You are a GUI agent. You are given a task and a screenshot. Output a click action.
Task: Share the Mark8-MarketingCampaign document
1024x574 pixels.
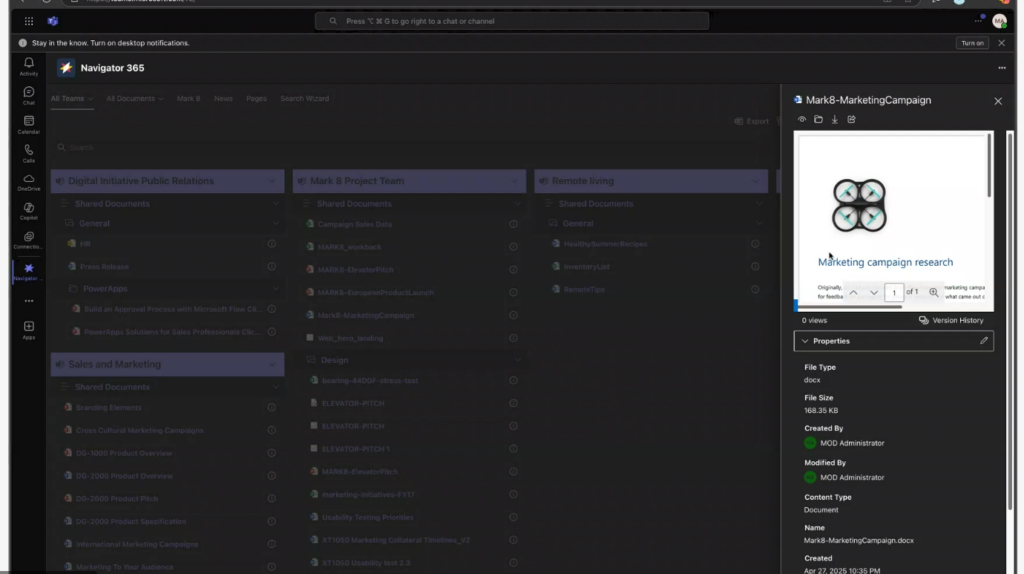pos(852,120)
